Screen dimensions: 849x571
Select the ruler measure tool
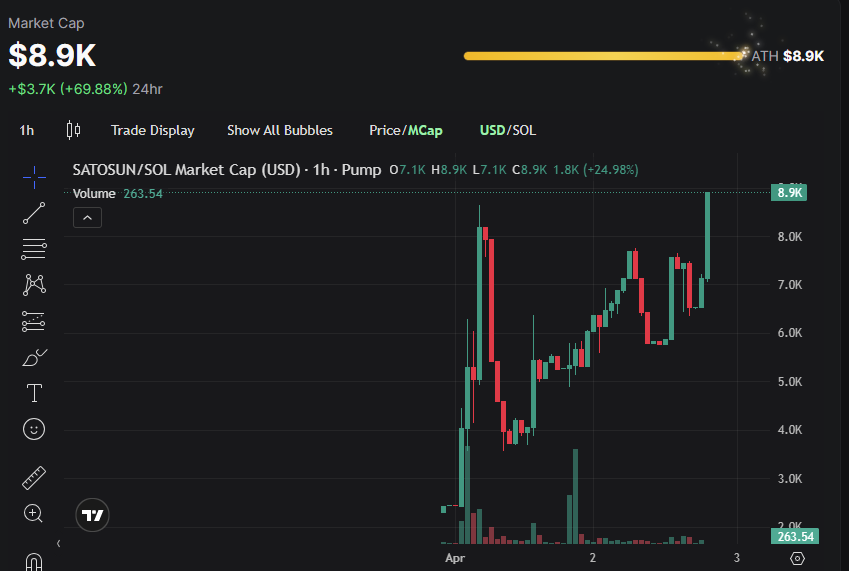[x=34, y=478]
